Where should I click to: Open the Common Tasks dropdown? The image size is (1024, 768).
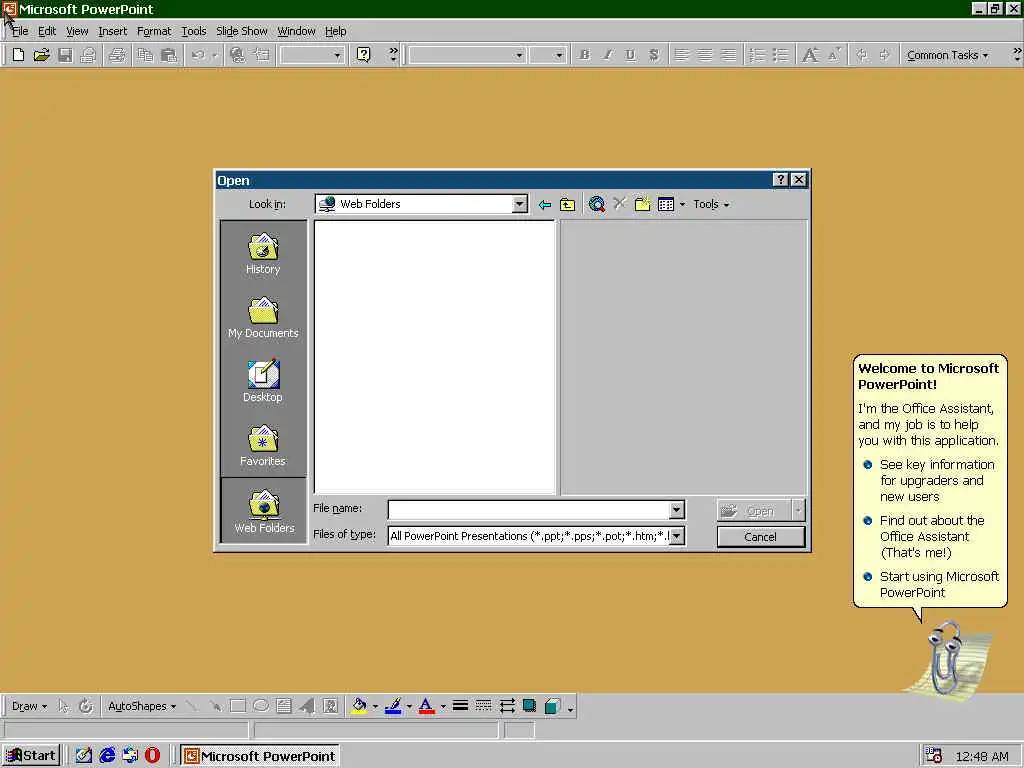[947, 56]
